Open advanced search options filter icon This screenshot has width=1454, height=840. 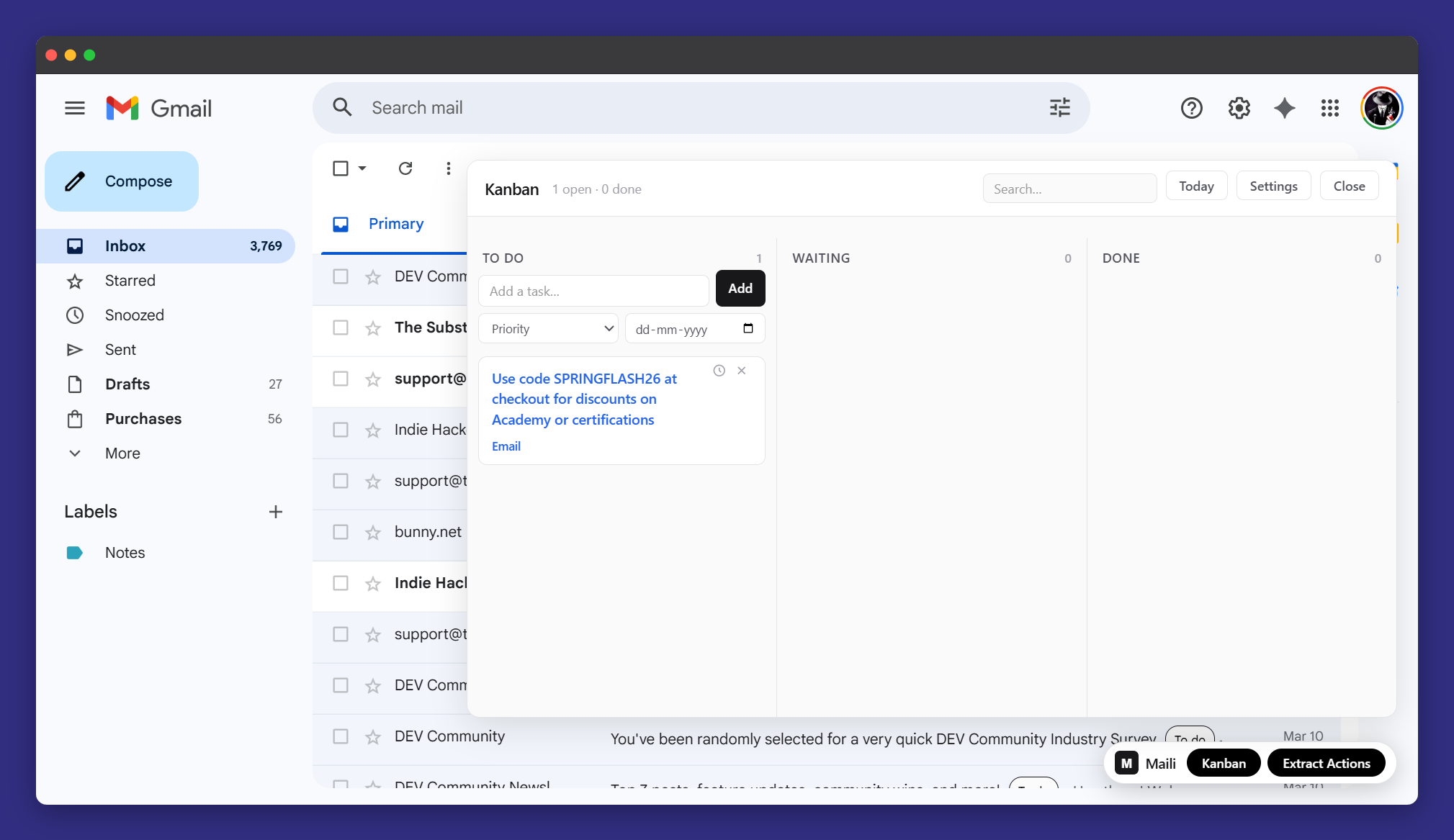click(1059, 107)
